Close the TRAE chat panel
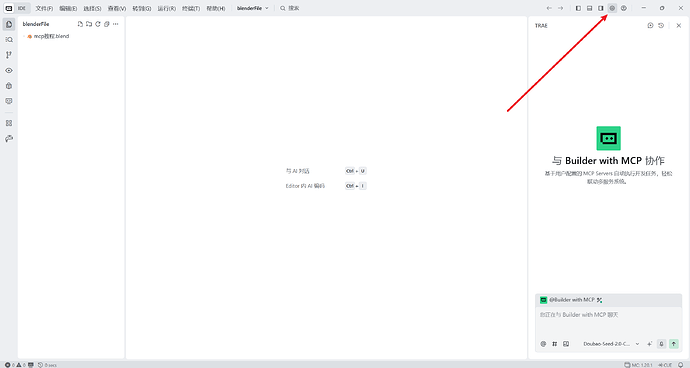The height and width of the screenshot is (368, 690). (x=679, y=26)
